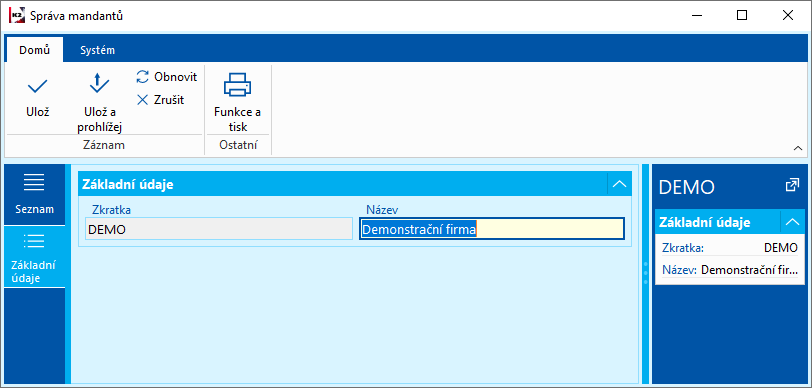812x388 pixels.
Task: Click the DEMO heading in preview panel
Action: (x=687, y=187)
